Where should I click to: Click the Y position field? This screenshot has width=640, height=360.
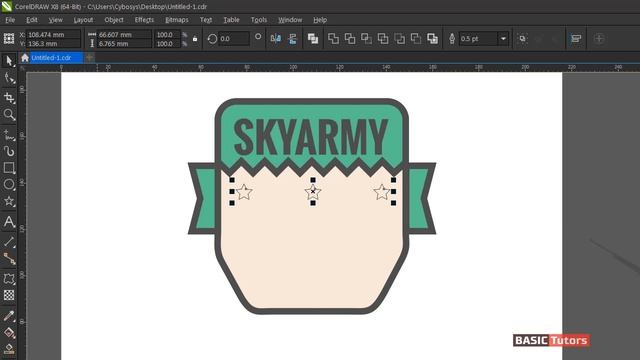(x=53, y=43)
